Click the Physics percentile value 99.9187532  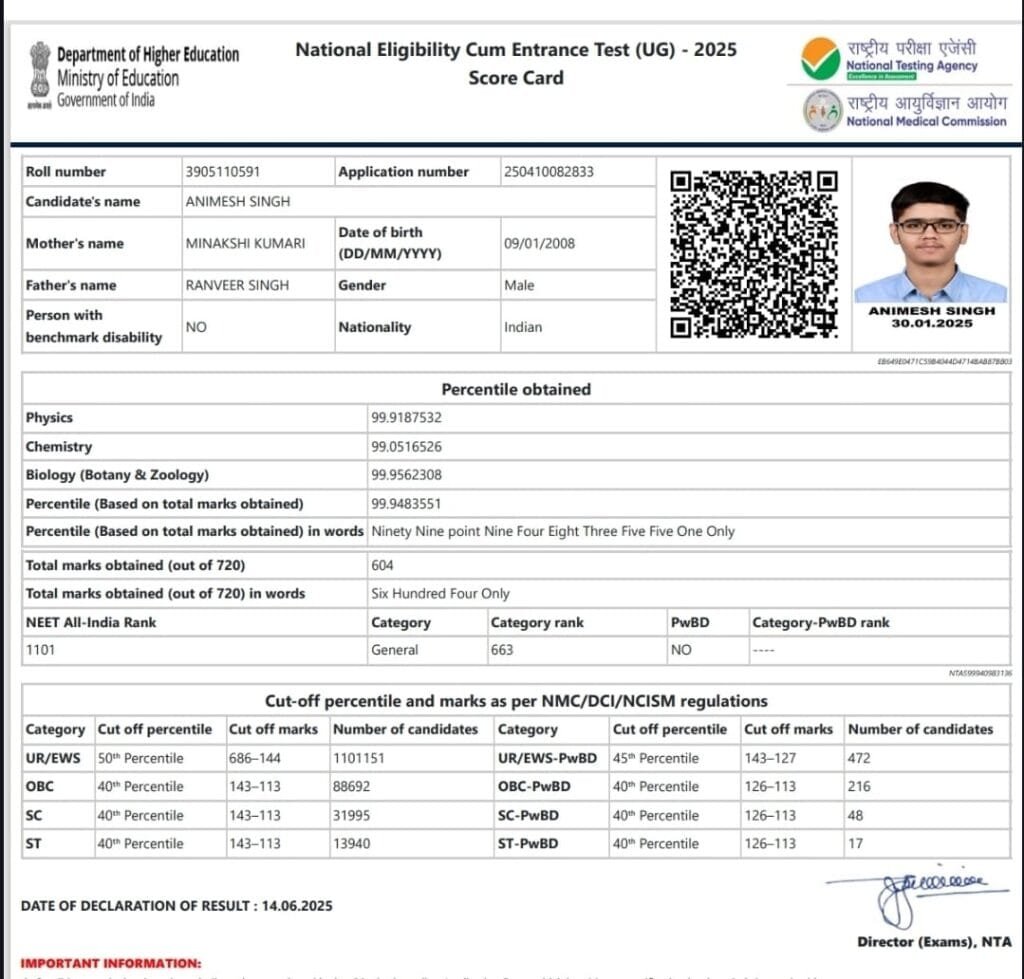click(406, 418)
